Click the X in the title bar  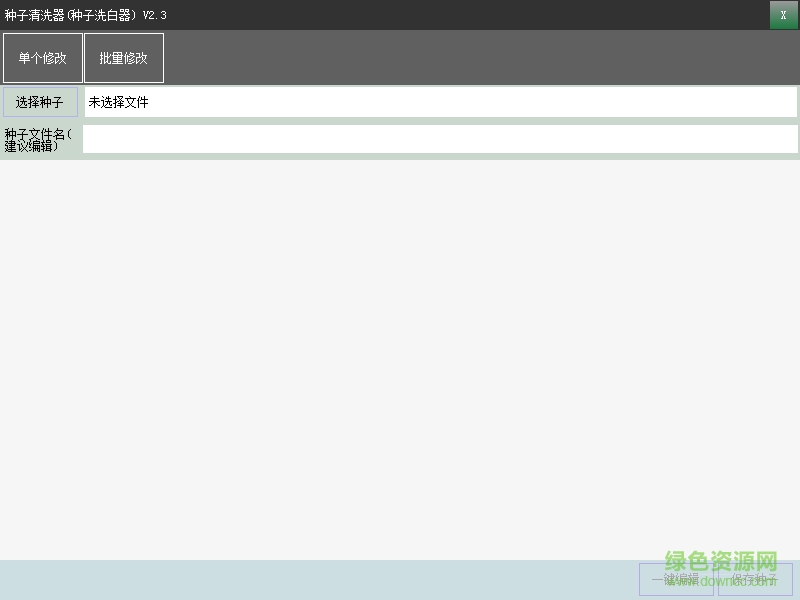(x=781, y=15)
